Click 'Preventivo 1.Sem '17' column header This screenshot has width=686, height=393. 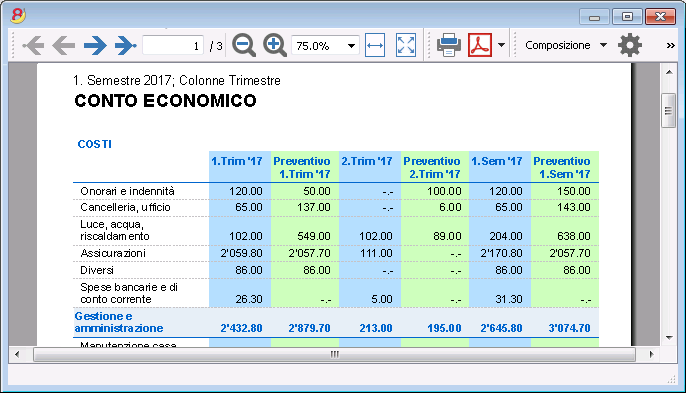point(562,167)
